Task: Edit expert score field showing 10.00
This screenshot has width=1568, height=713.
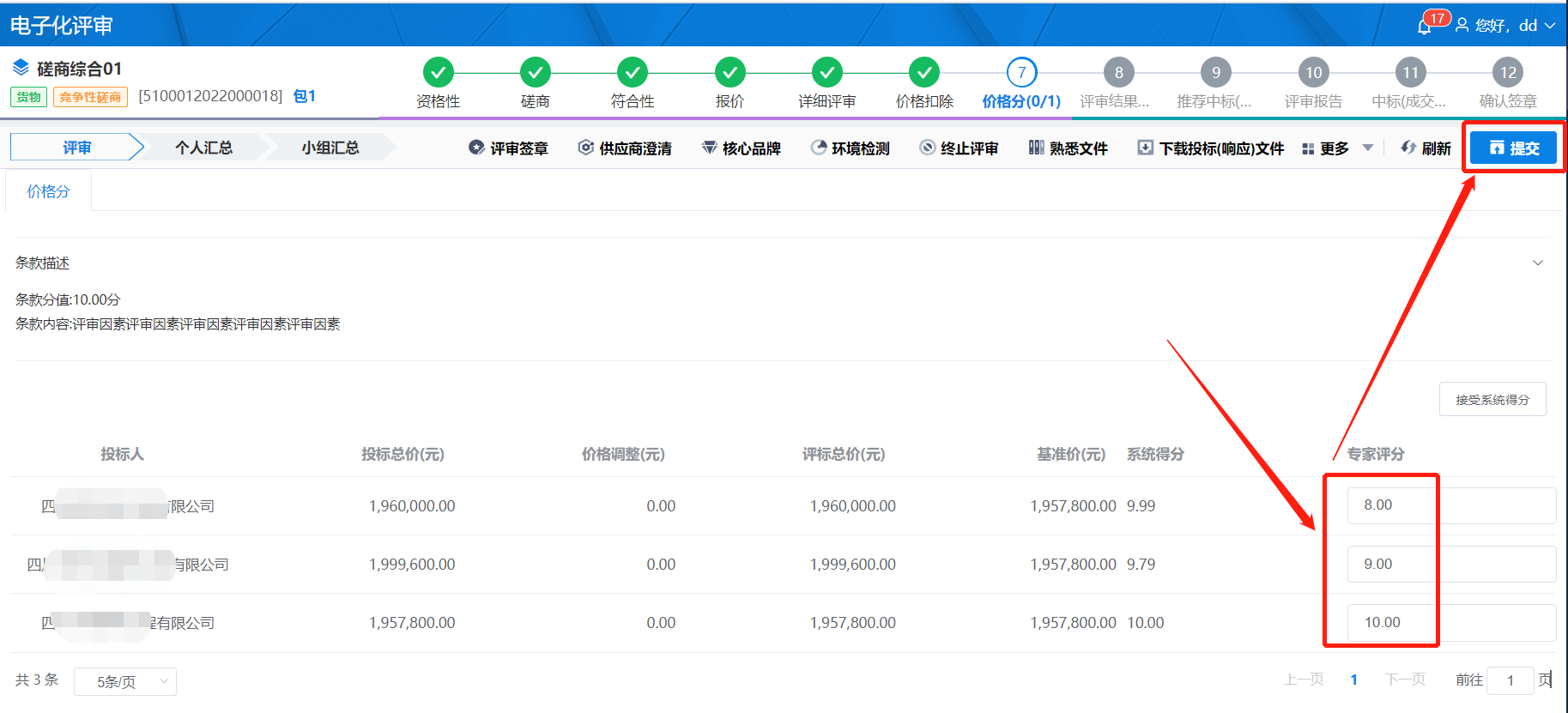Action: (x=1451, y=622)
